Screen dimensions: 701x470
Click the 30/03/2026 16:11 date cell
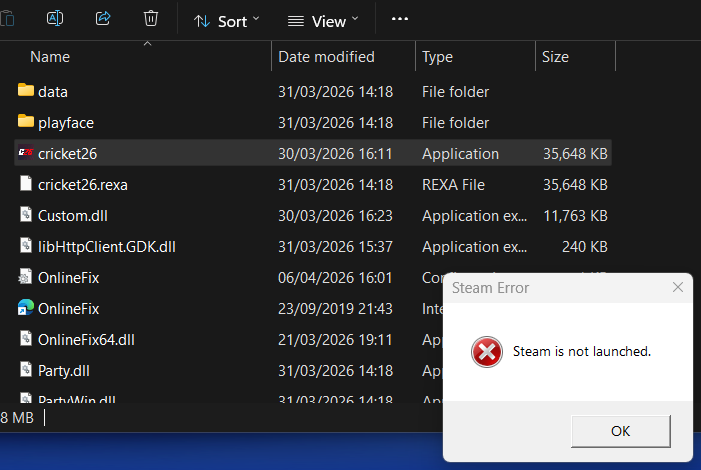pos(335,154)
